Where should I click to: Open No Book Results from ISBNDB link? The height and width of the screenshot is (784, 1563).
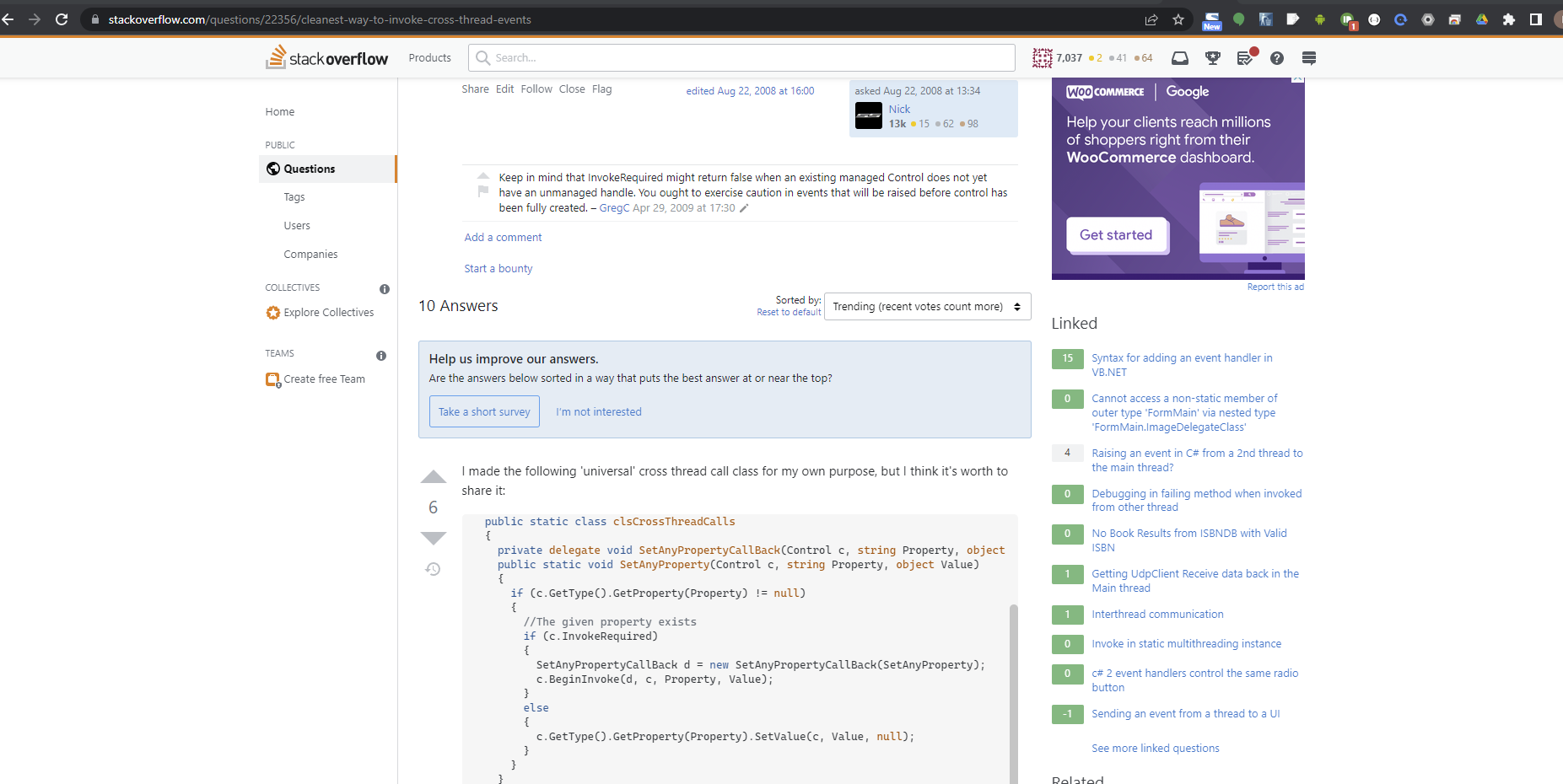[1188, 540]
